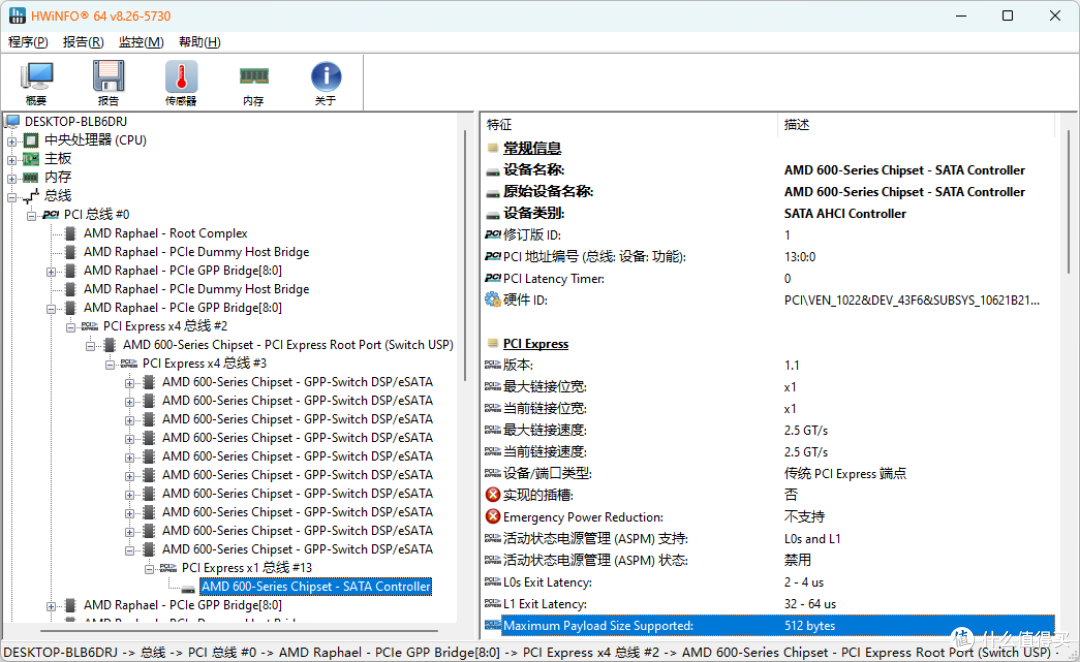Image resolution: width=1080 pixels, height=662 pixels.
Task: Click the tree panel horizontal scrollbar
Action: (x=239, y=630)
